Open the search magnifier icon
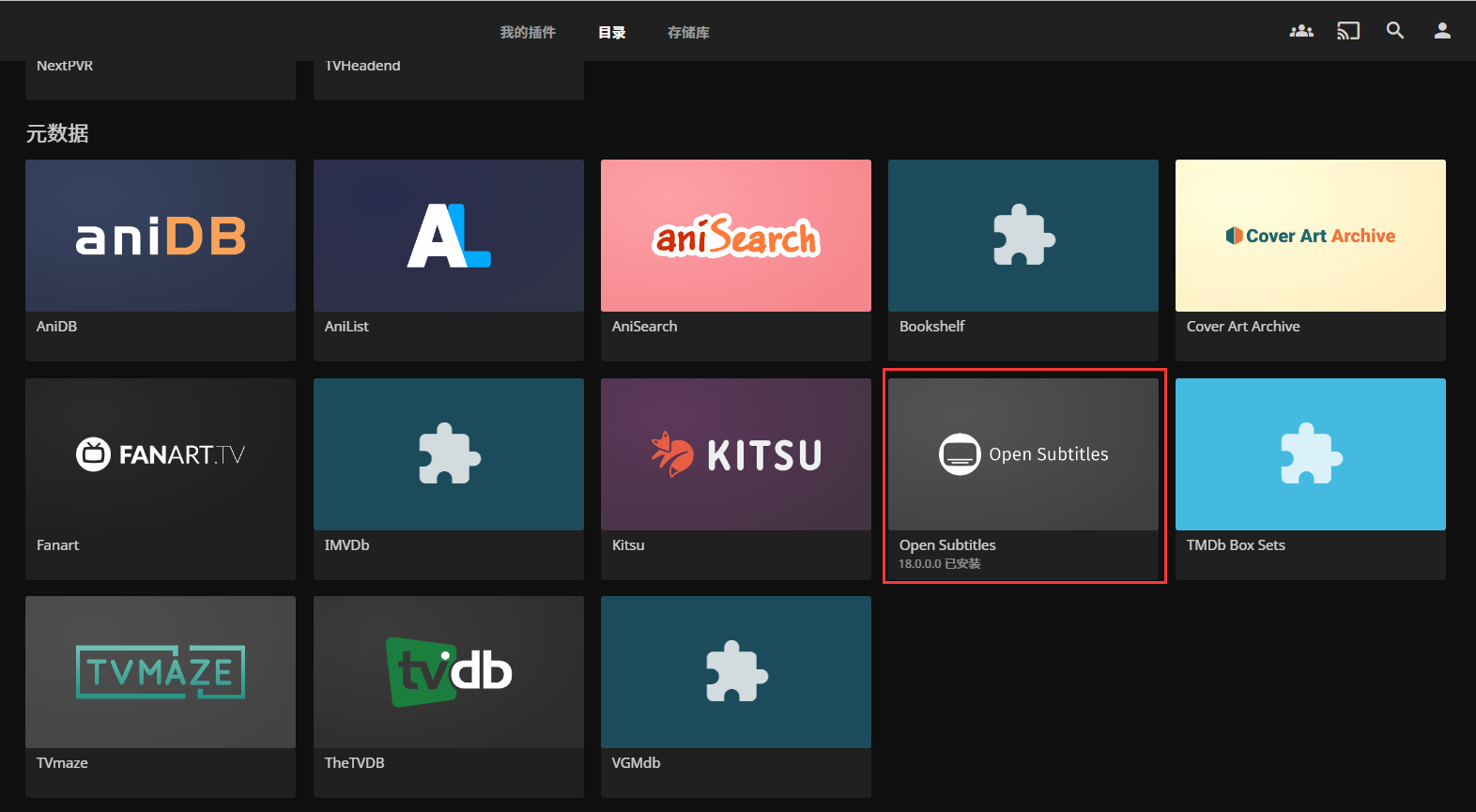The image size is (1476, 812). (x=1395, y=31)
